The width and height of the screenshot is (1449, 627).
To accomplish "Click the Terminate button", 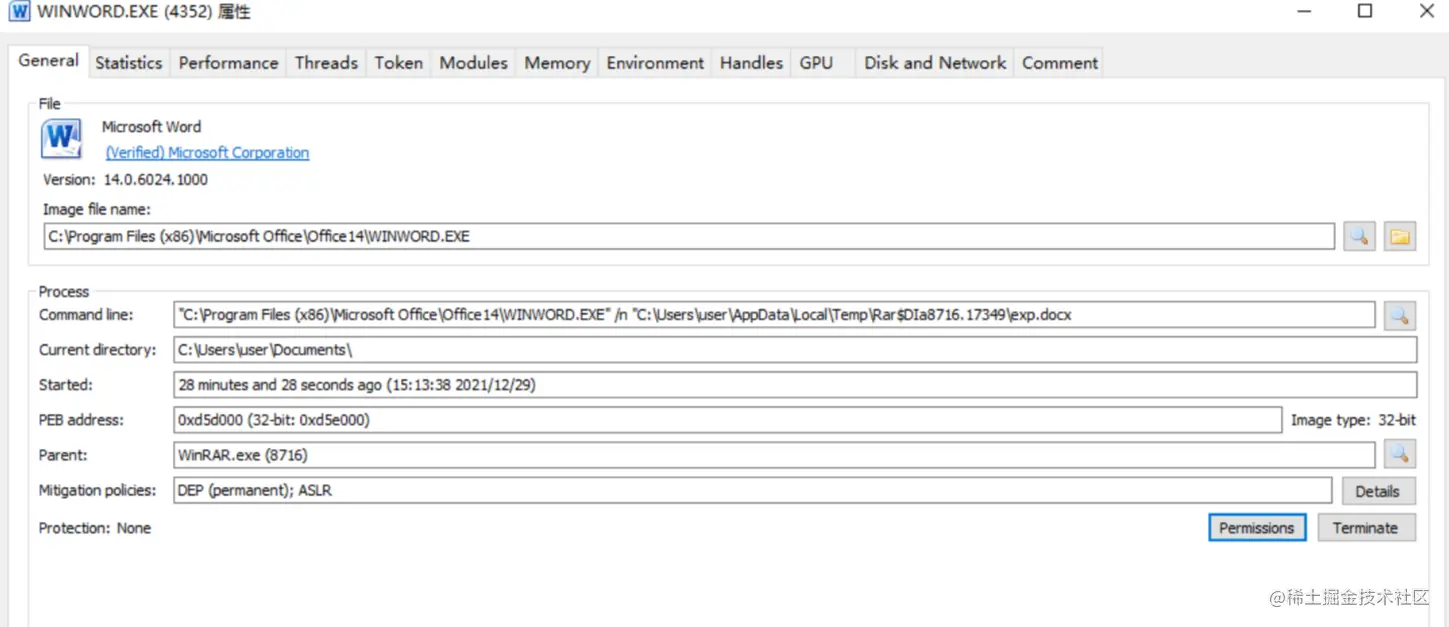I will (1366, 528).
